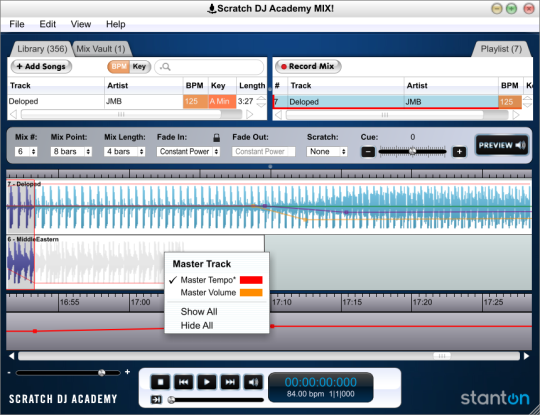
Task: Click the orange Master Volume color swatch
Action: pyautogui.click(x=251, y=293)
